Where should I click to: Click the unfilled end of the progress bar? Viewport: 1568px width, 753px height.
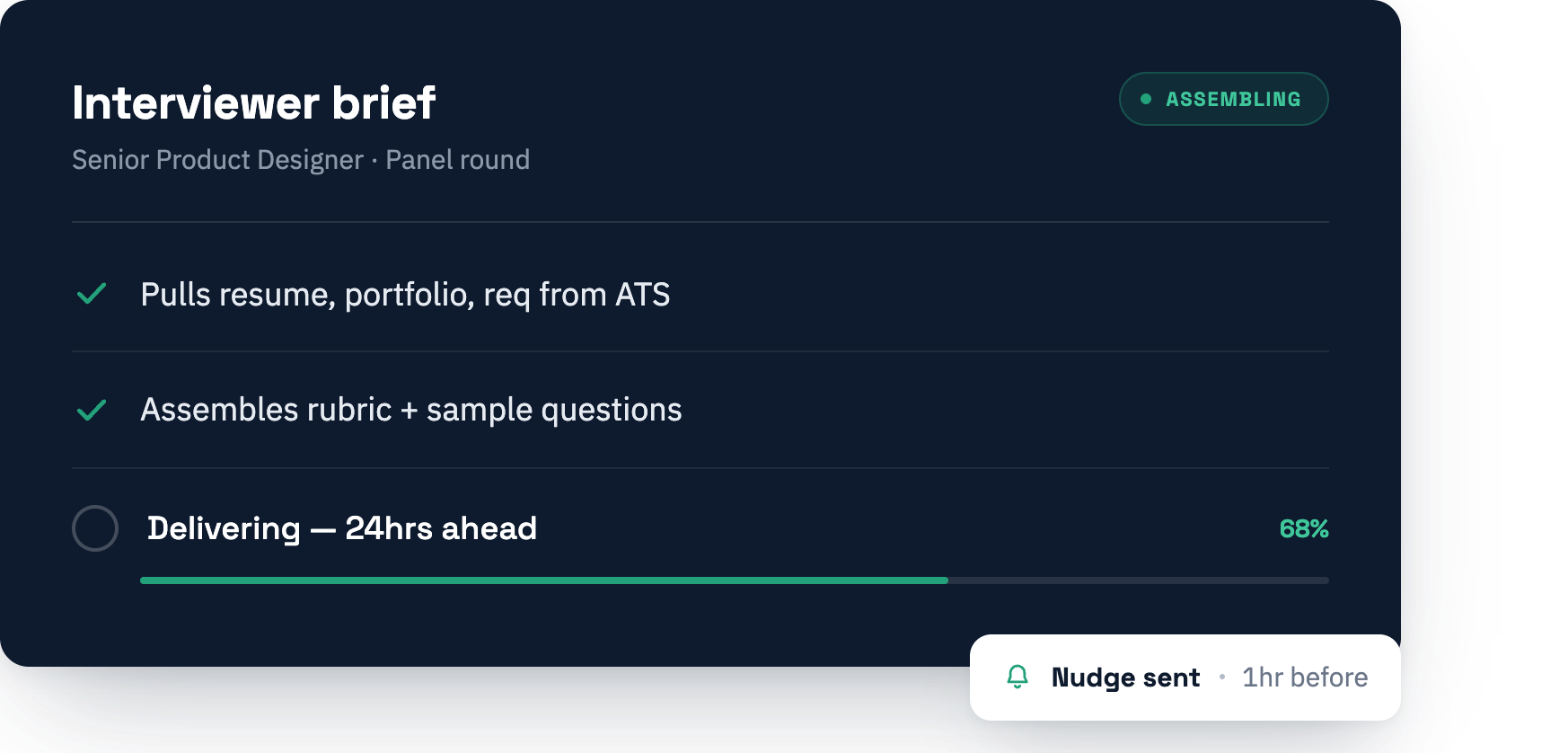tap(1139, 580)
